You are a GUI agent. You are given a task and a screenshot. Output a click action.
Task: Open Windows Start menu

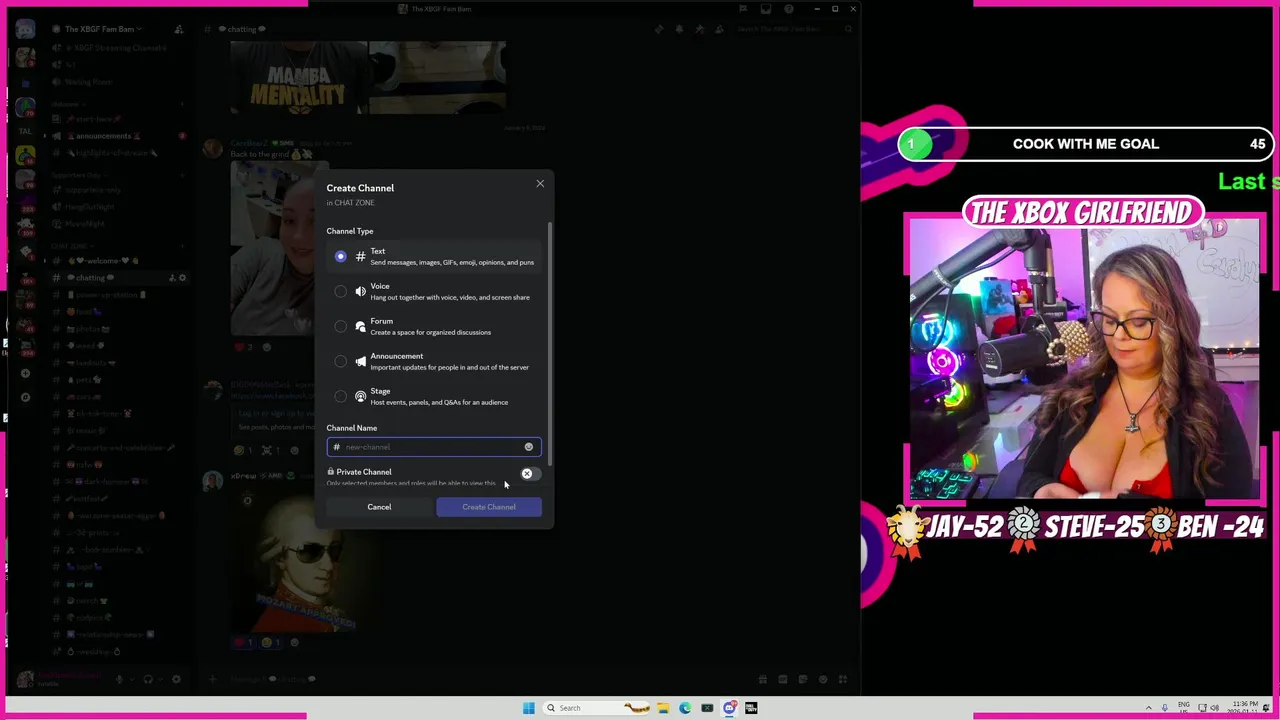point(528,708)
